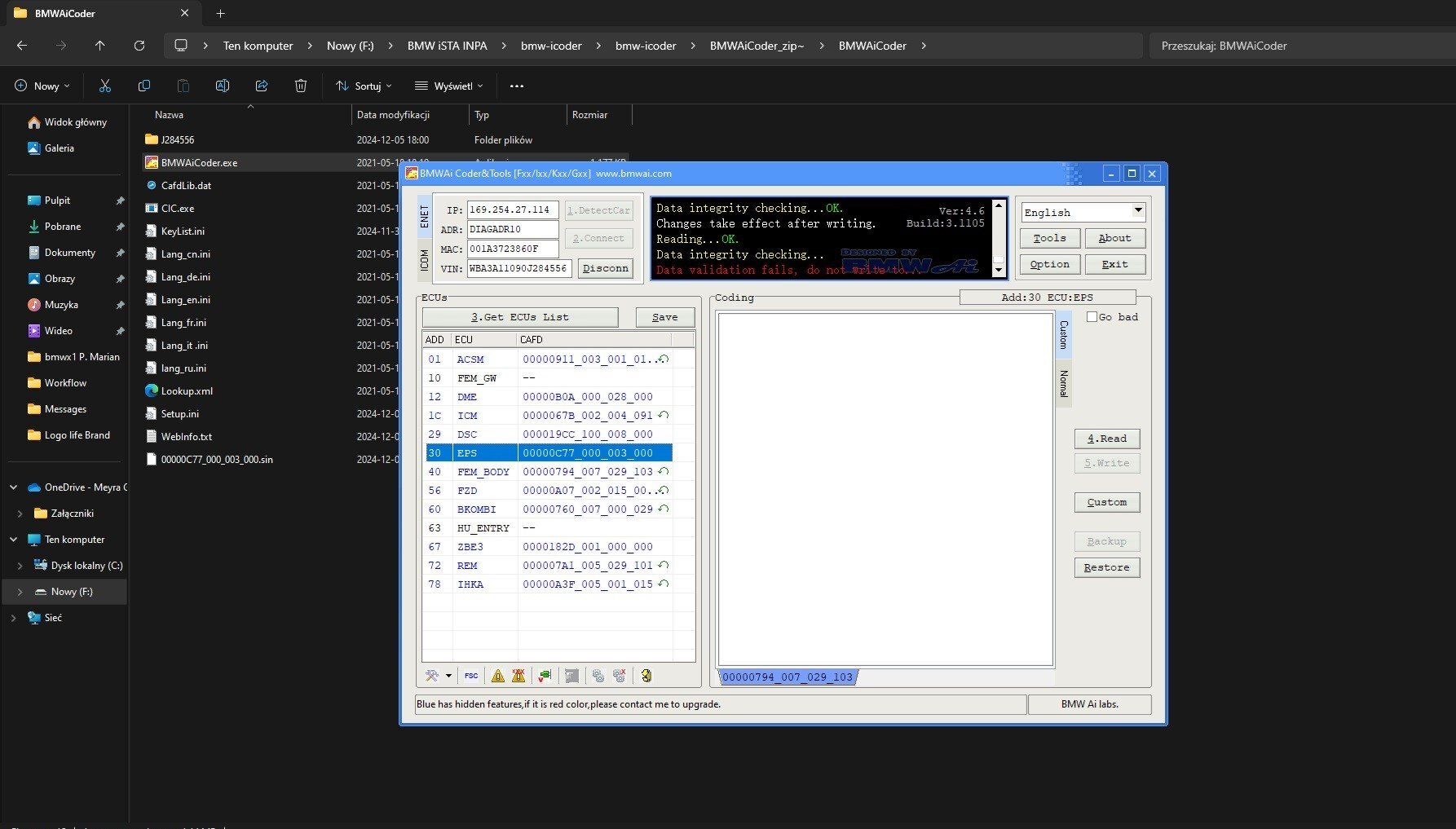Open the Wyświetl view dropdown
Image resolution: width=1456 pixels, height=829 pixels.
[449, 86]
